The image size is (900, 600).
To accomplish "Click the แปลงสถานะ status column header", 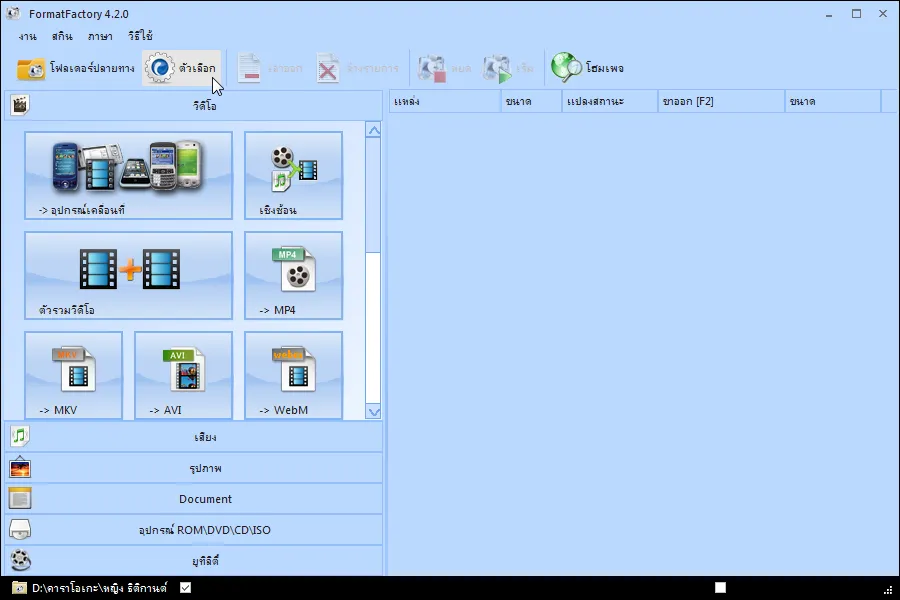I will coord(610,102).
